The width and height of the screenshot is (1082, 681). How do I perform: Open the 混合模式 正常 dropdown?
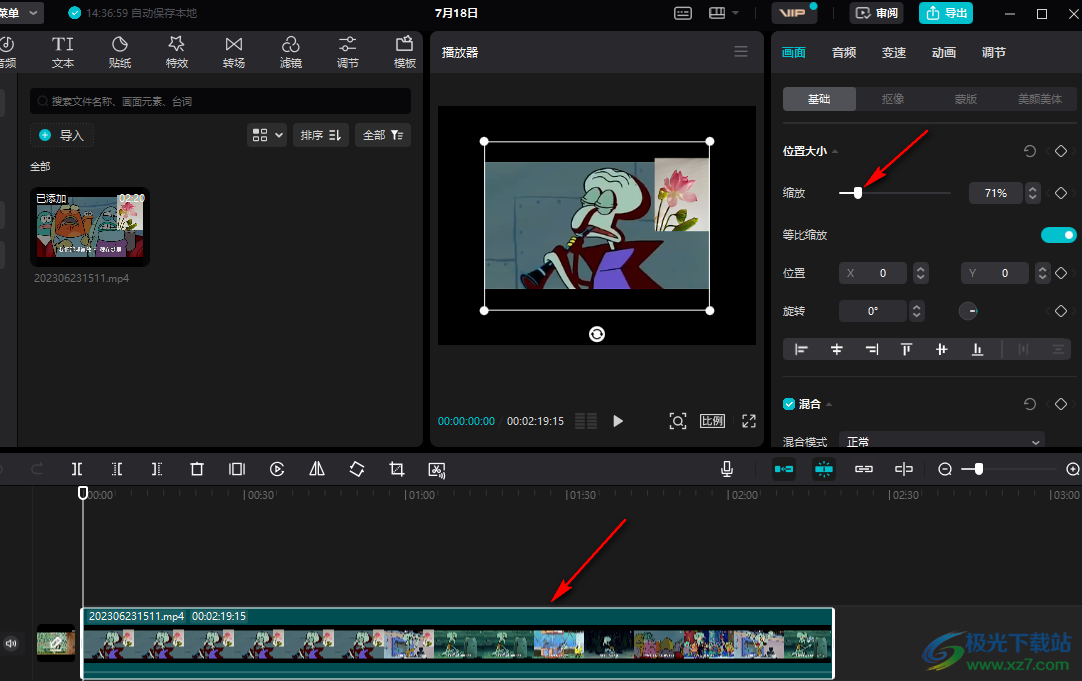942,442
